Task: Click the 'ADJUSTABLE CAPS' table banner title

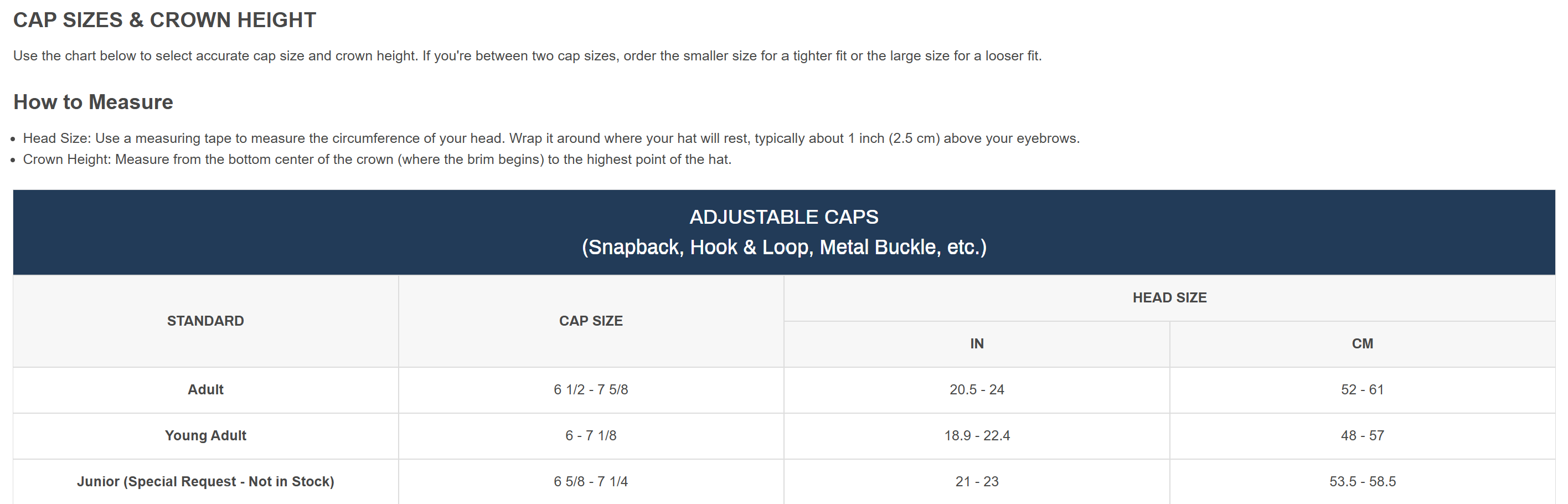Action: click(x=783, y=217)
